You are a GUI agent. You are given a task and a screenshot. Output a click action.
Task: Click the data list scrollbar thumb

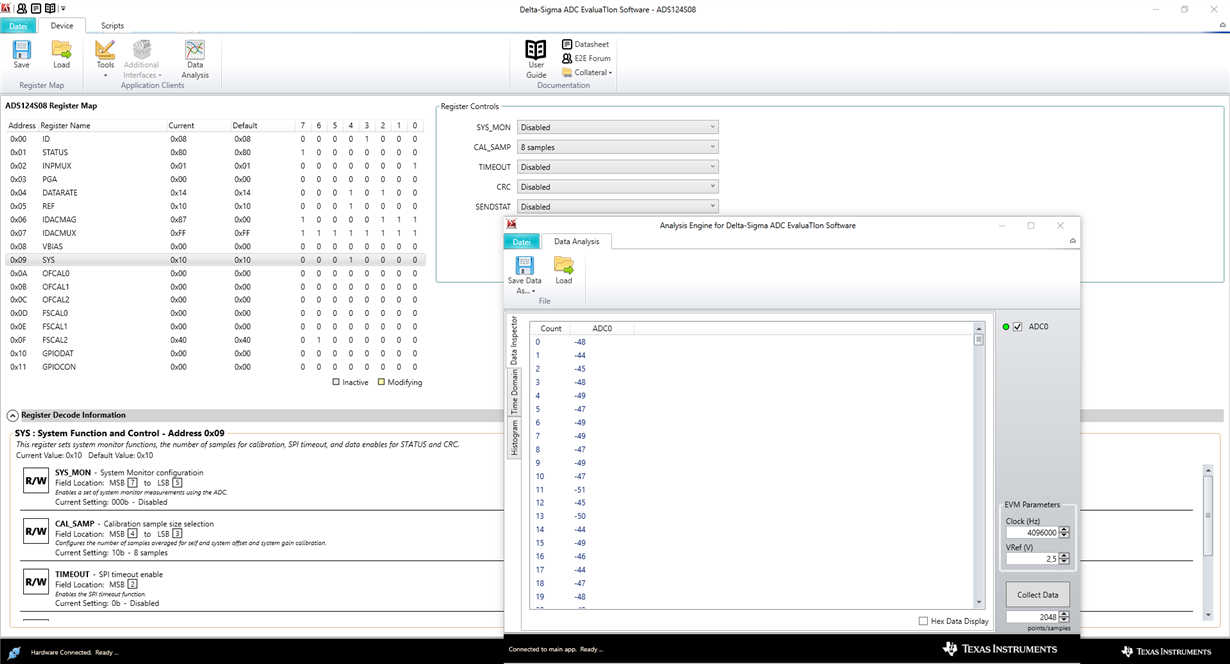(x=980, y=339)
